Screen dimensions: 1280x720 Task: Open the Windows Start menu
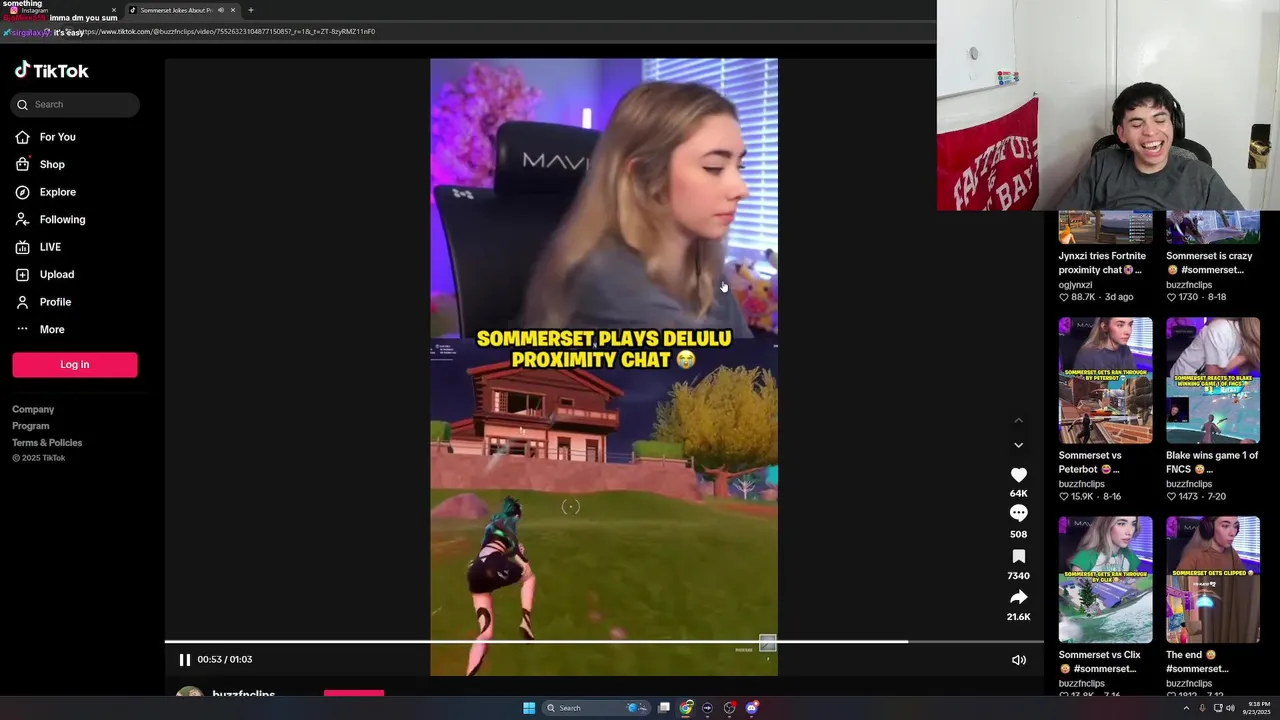pos(529,708)
